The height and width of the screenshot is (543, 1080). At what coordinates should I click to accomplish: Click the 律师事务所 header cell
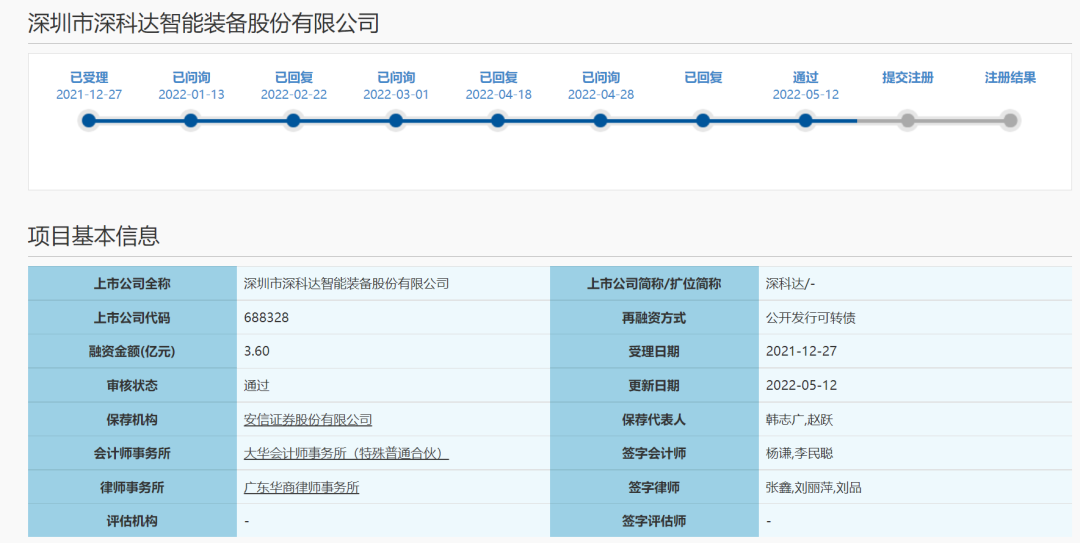click(132, 487)
